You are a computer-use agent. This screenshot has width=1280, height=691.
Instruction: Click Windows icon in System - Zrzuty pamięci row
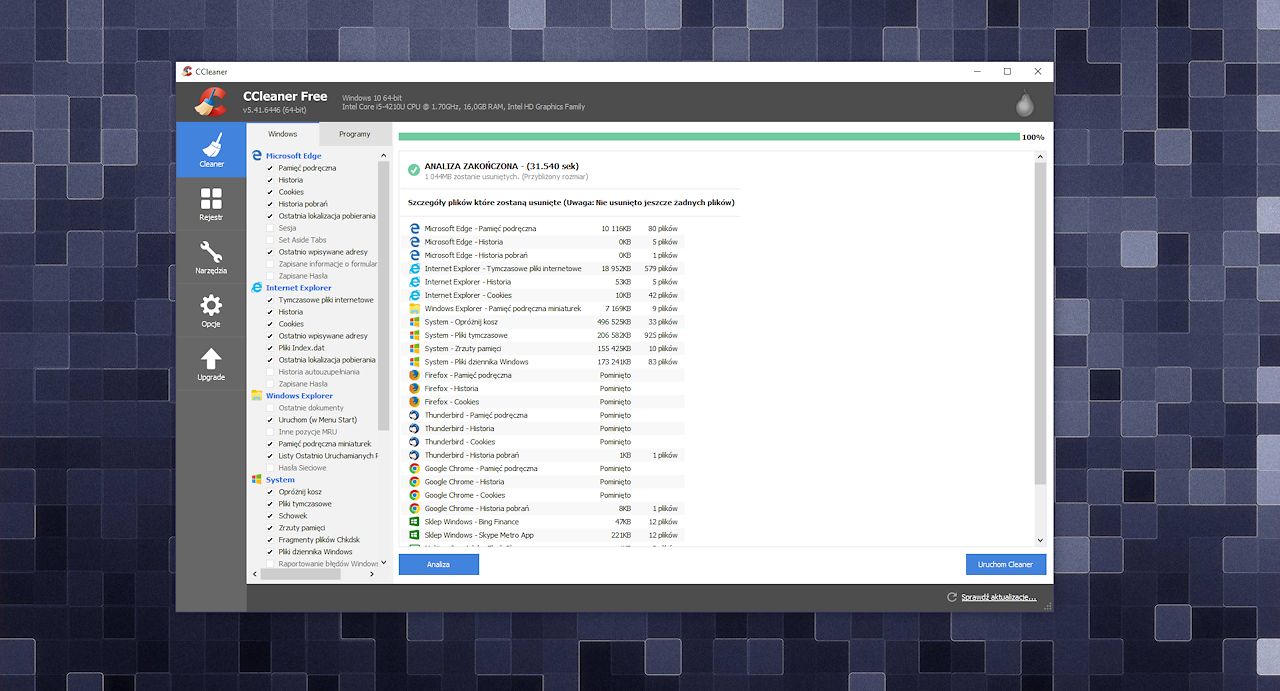click(x=415, y=348)
